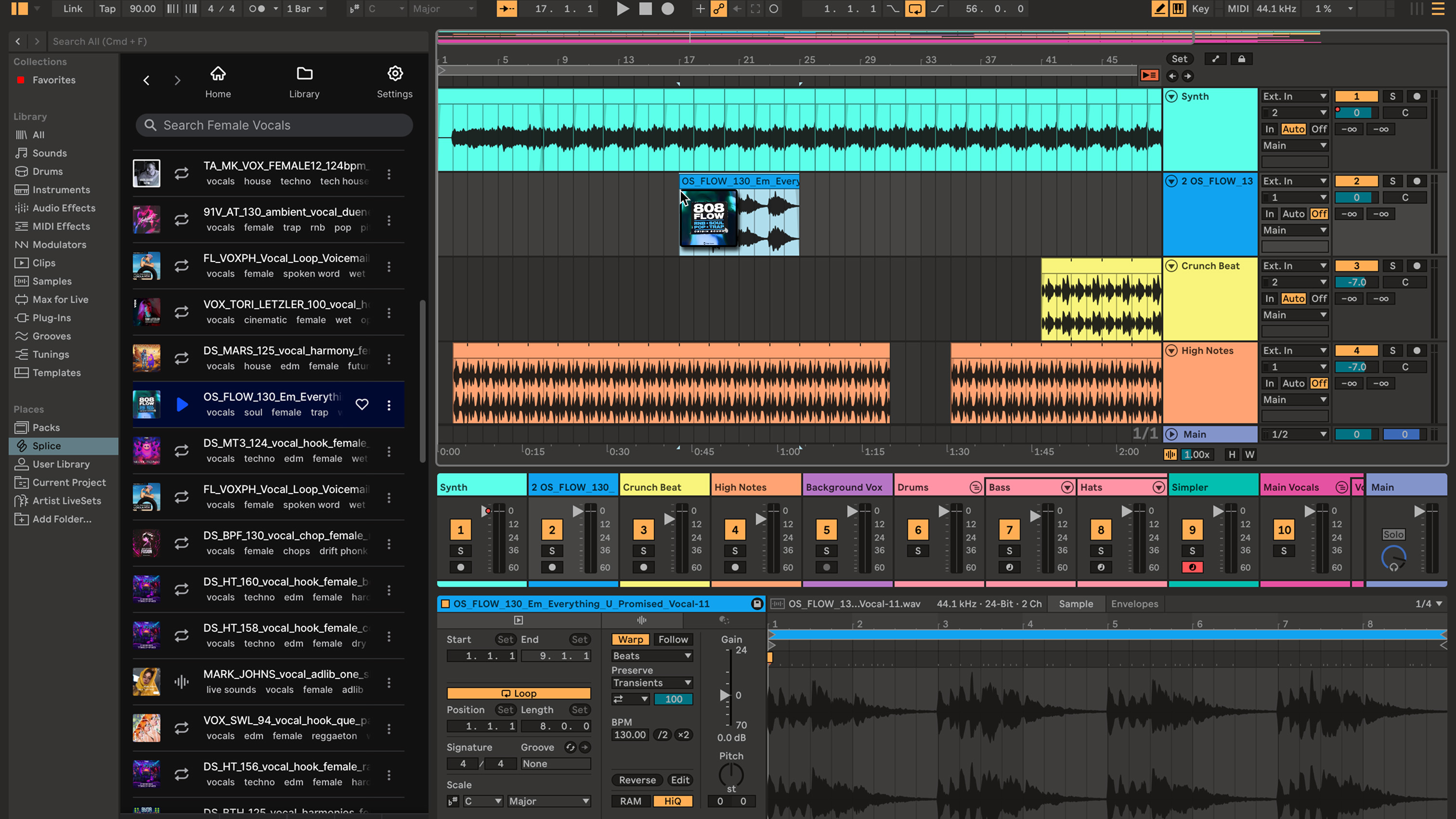Screen dimensions: 1456x819
Task: Favorite OS_FLOW_130 sample with the heart icon
Action: click(x=362, y=405)
